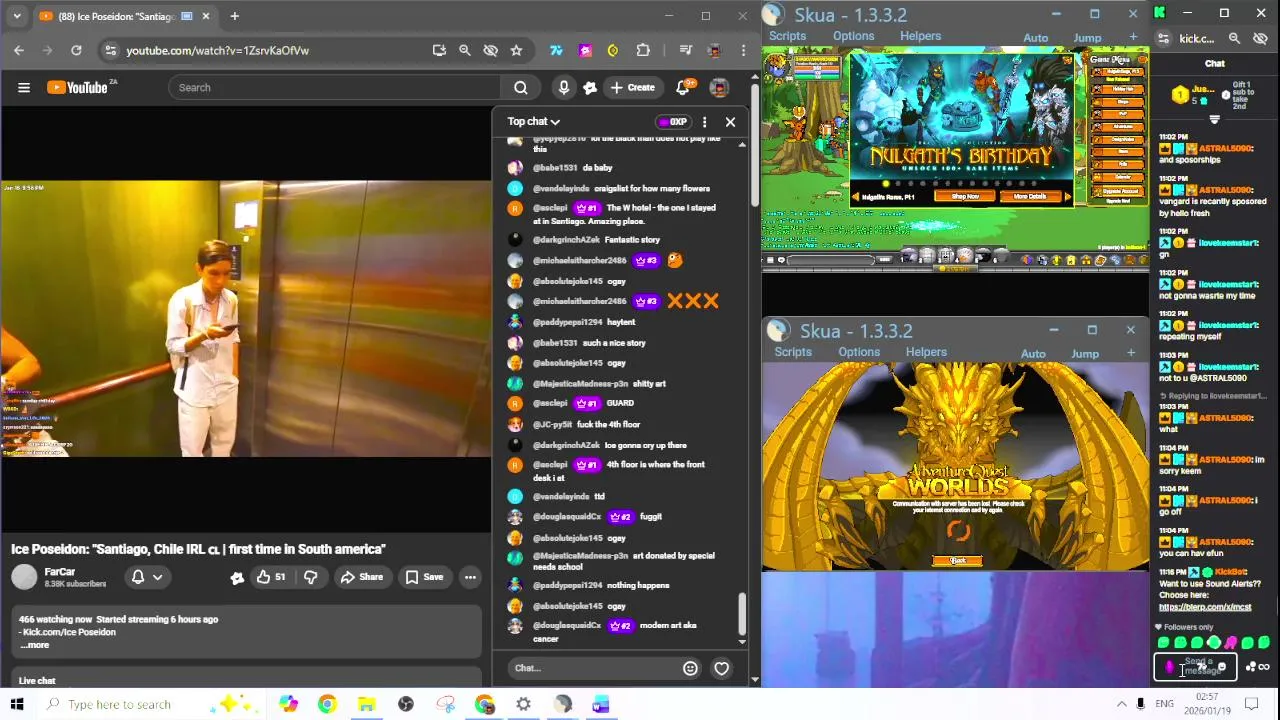This screenshot has width=1280, height=720.
Task: Reload the YouTube page in Chrome
Action: pos(76,50)
